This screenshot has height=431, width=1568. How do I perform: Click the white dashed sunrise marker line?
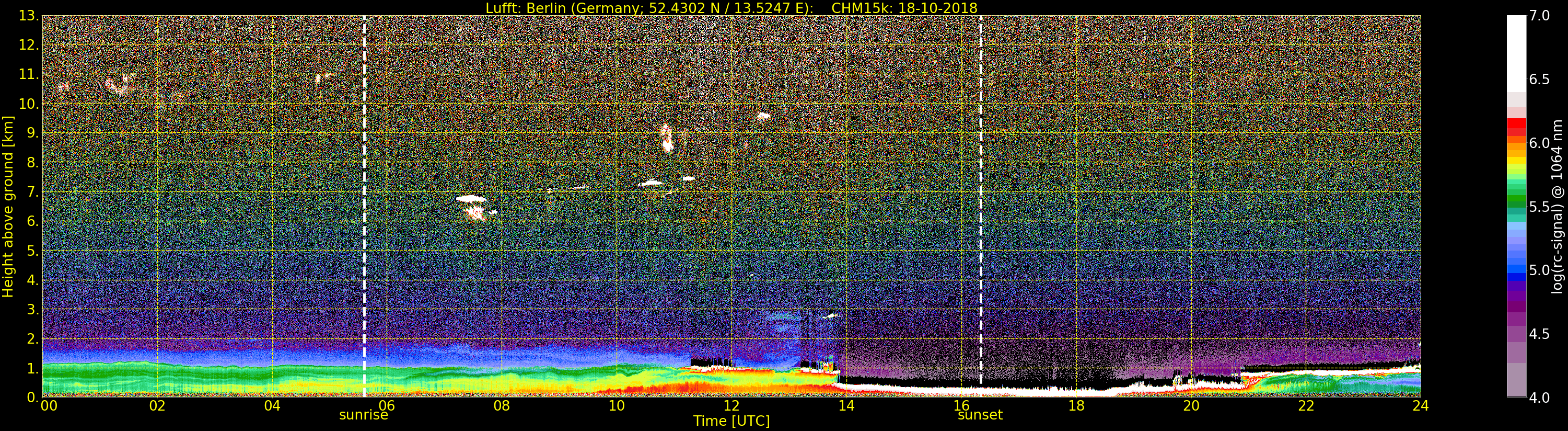coord(364,206)
